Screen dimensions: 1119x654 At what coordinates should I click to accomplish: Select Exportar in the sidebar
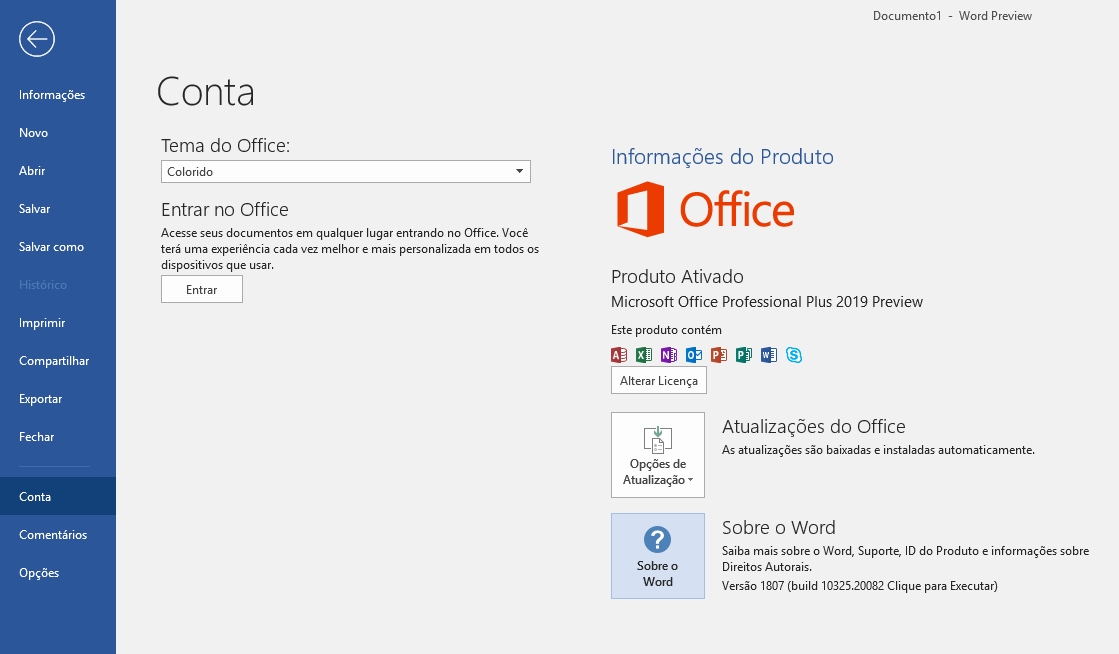(58, 398)
